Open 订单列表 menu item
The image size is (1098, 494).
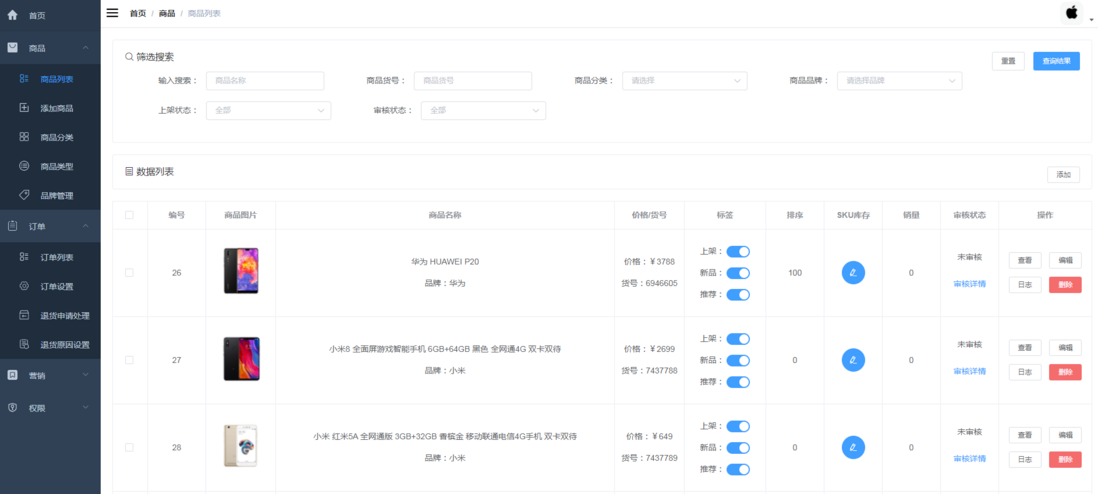50,257
